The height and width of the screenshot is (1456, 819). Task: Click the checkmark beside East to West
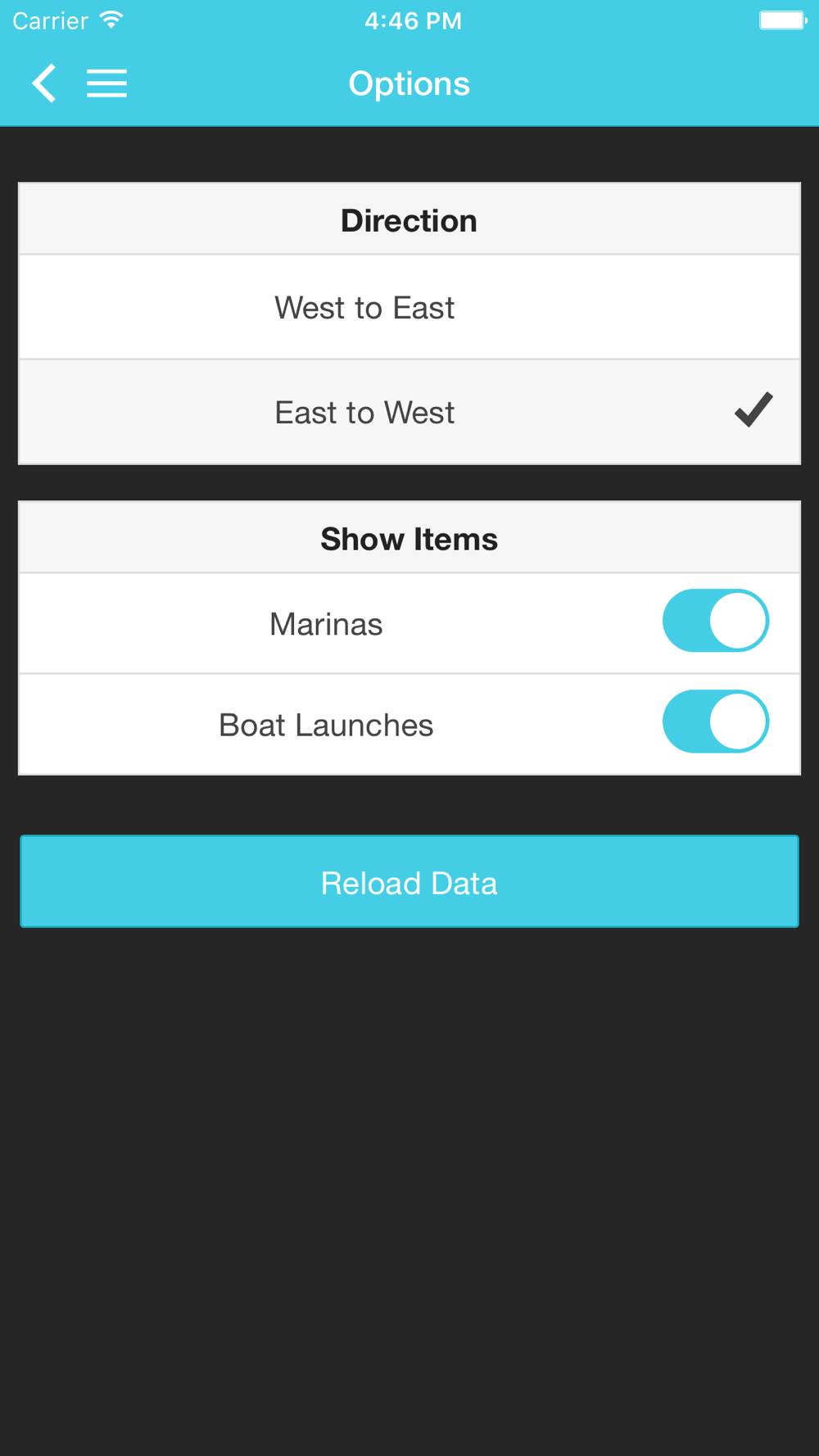pyautogui.click(x=753, y=410)
